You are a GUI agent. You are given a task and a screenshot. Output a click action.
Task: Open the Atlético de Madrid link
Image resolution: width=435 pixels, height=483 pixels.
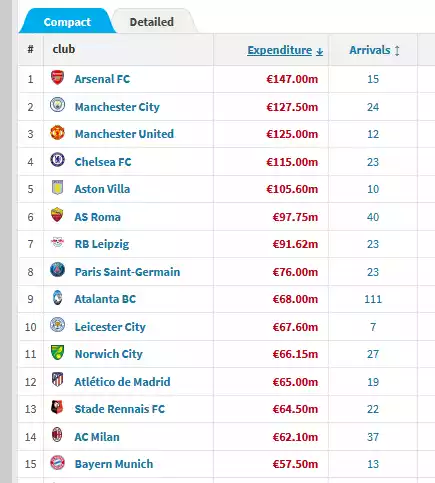[122, 382]
